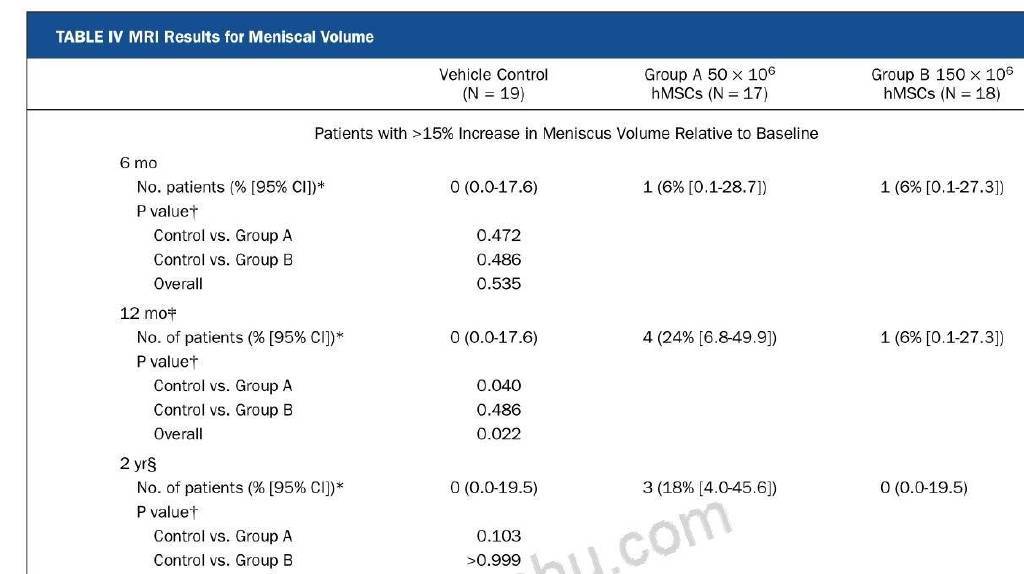The image size is (1024, 574).
Task: Click the '>0.999' P value
Action: click(x=494, y=560)
